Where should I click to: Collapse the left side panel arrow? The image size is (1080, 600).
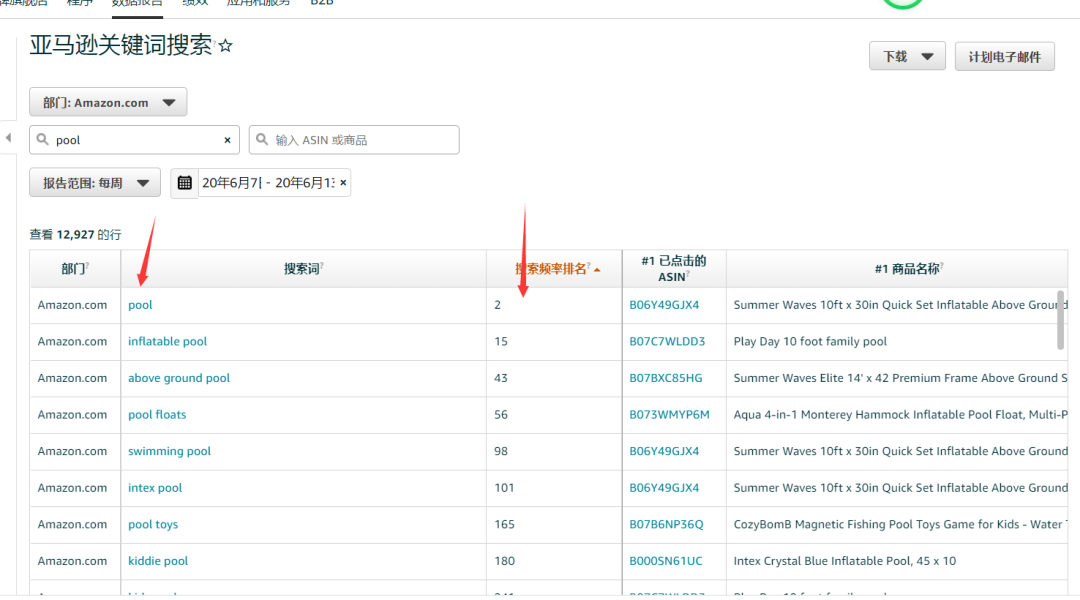click(8, 138)
